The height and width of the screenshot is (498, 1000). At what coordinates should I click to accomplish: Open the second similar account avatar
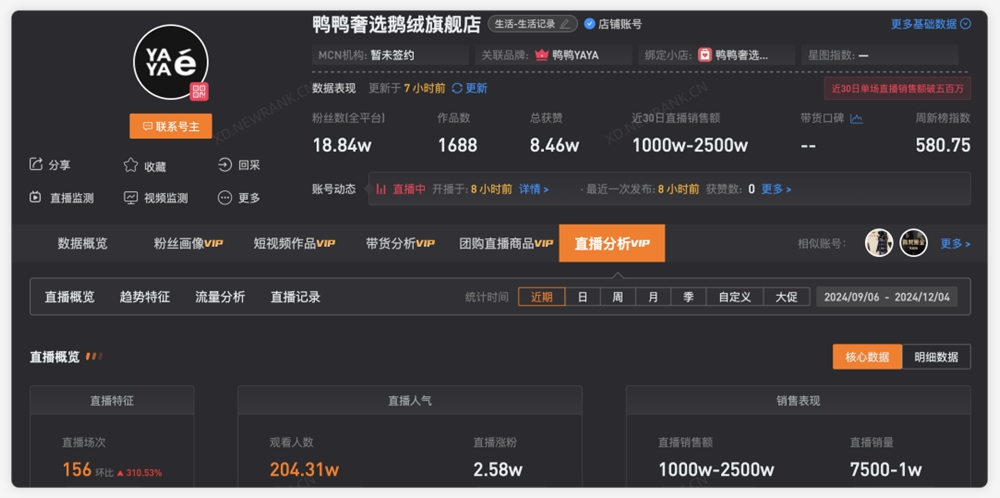coord(913,243)
